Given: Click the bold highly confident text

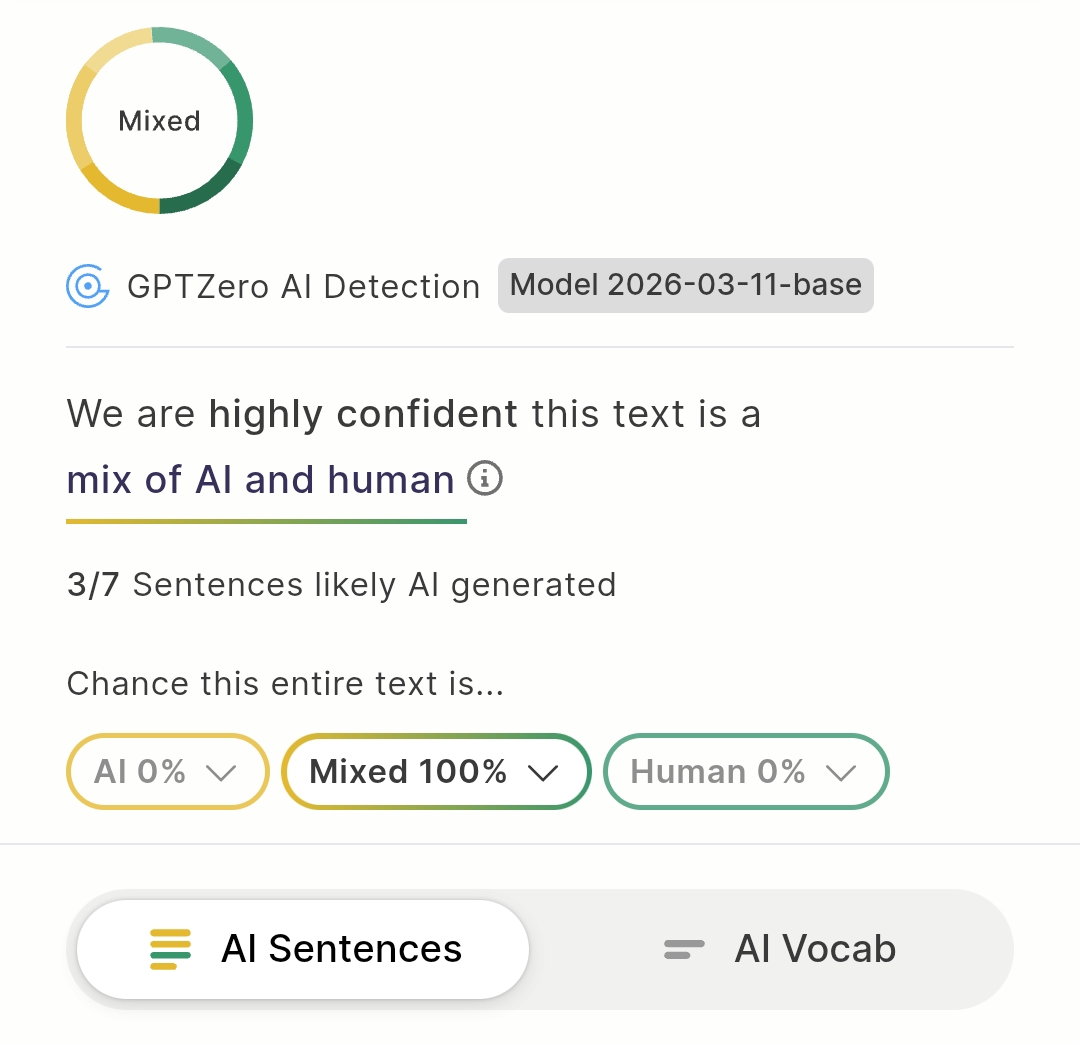Looking at the screenshot, I should [362, 413].
